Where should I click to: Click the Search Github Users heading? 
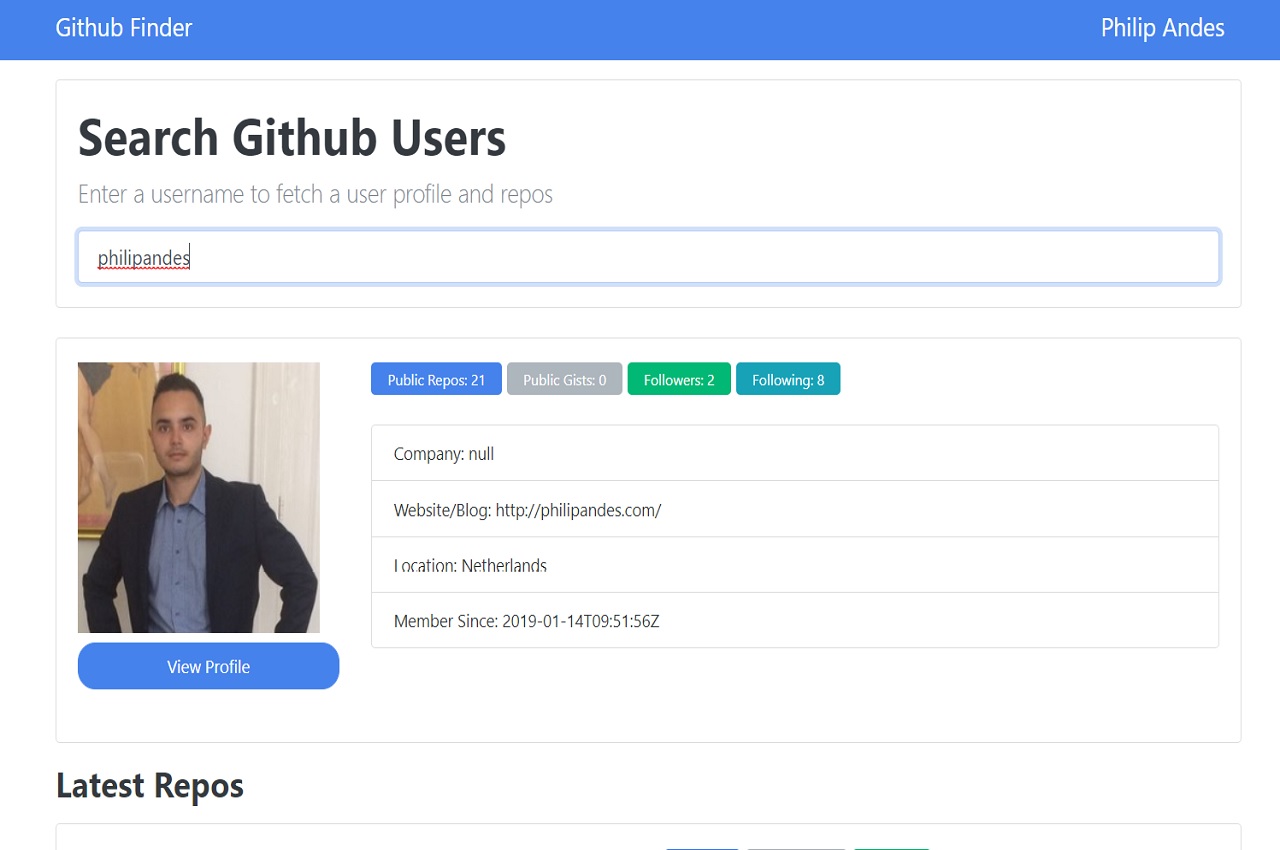292,138
